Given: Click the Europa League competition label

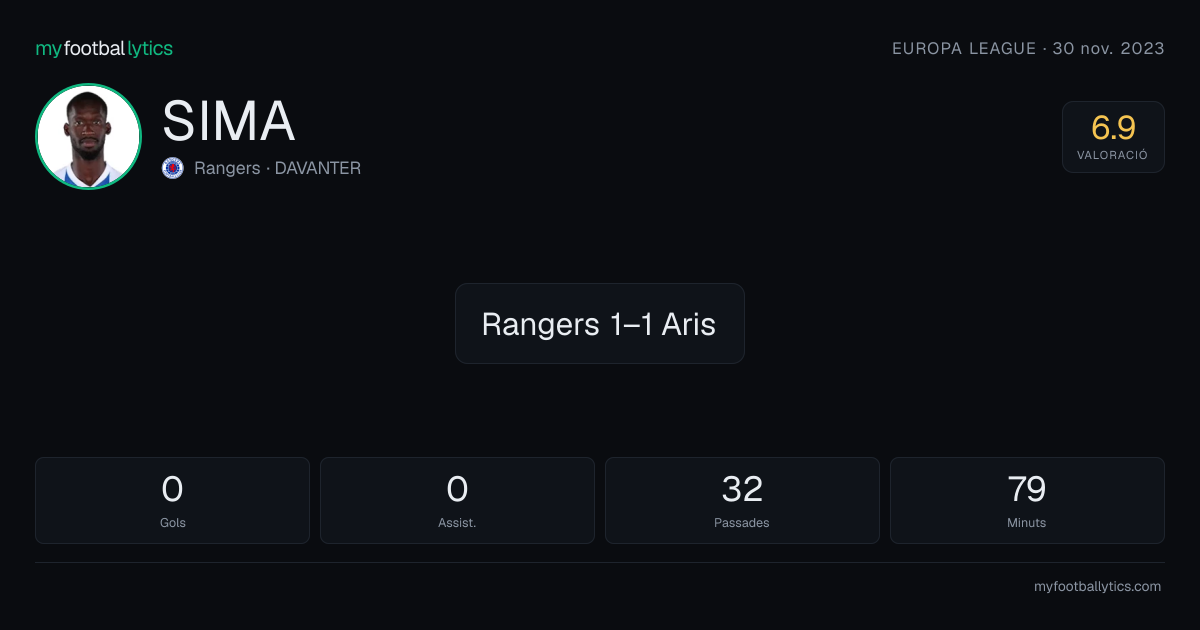Looking at the screenshot, I should click(964, 48).
